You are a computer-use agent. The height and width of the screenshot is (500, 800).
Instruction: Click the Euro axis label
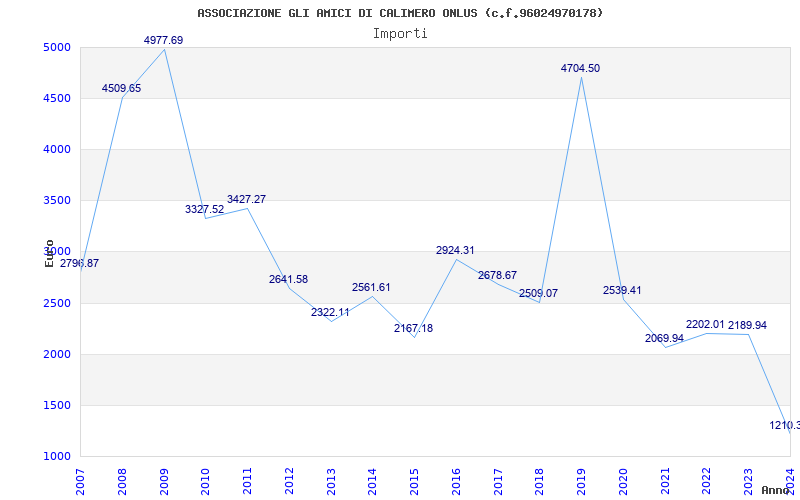click(x=49, y=253)
